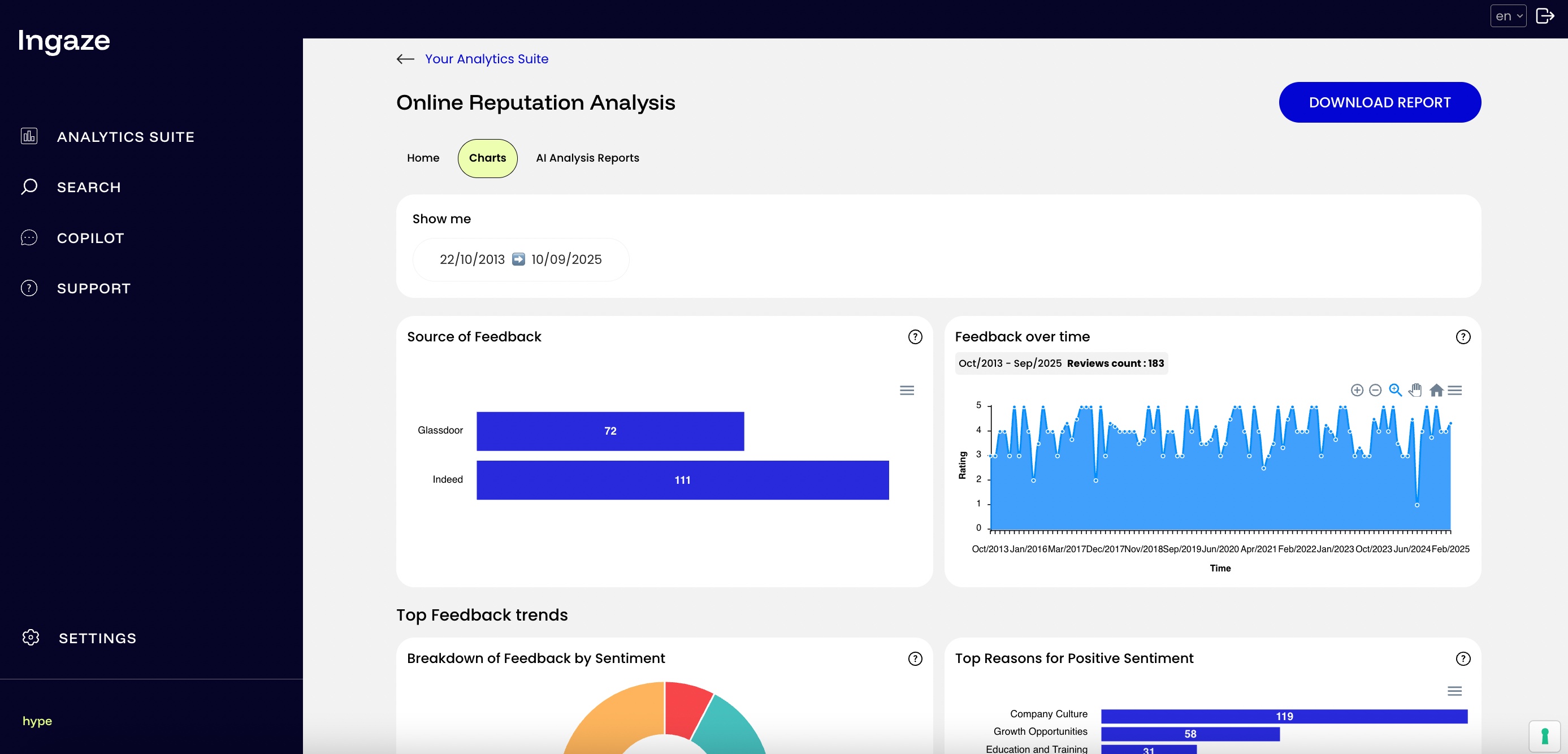Open help icon for Feedback over time
1568x754 pixels.
click(x=1462, y=336)
